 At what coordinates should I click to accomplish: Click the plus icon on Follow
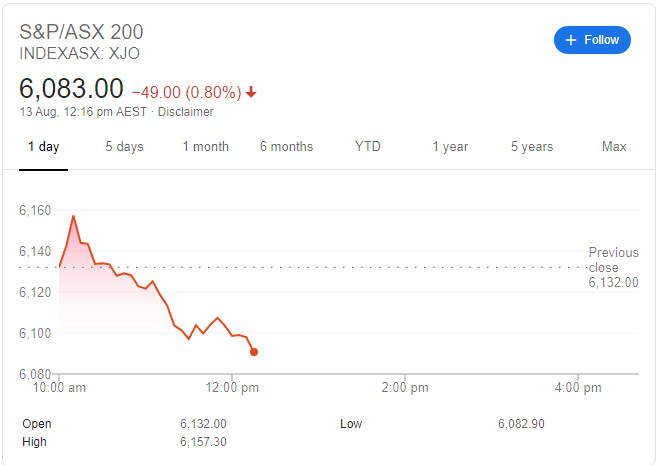[571, 40]
